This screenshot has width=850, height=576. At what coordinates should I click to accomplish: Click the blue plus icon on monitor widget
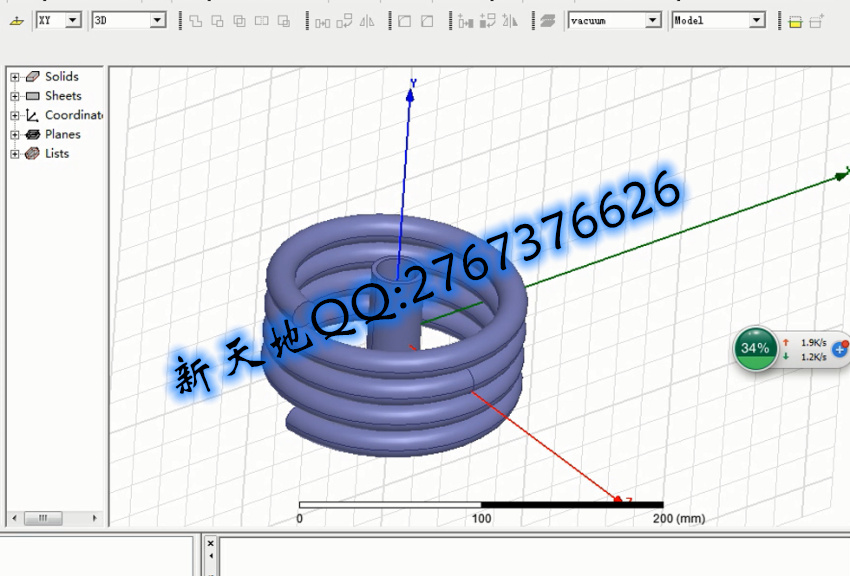(x=840, y=350)
